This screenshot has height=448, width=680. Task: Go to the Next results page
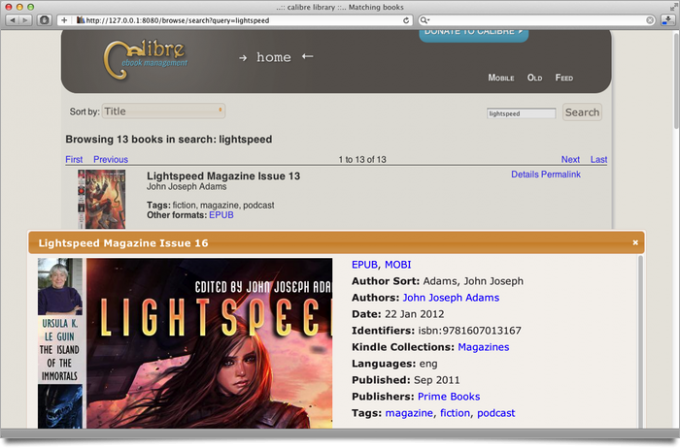pyautogui.click(x=570, y=160)
